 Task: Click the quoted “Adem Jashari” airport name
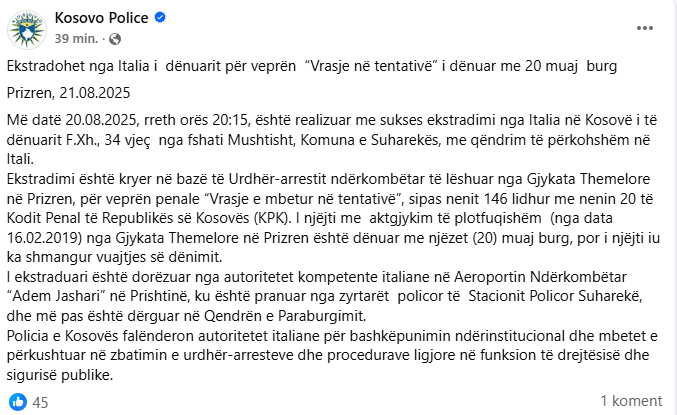tap(56, 296)
